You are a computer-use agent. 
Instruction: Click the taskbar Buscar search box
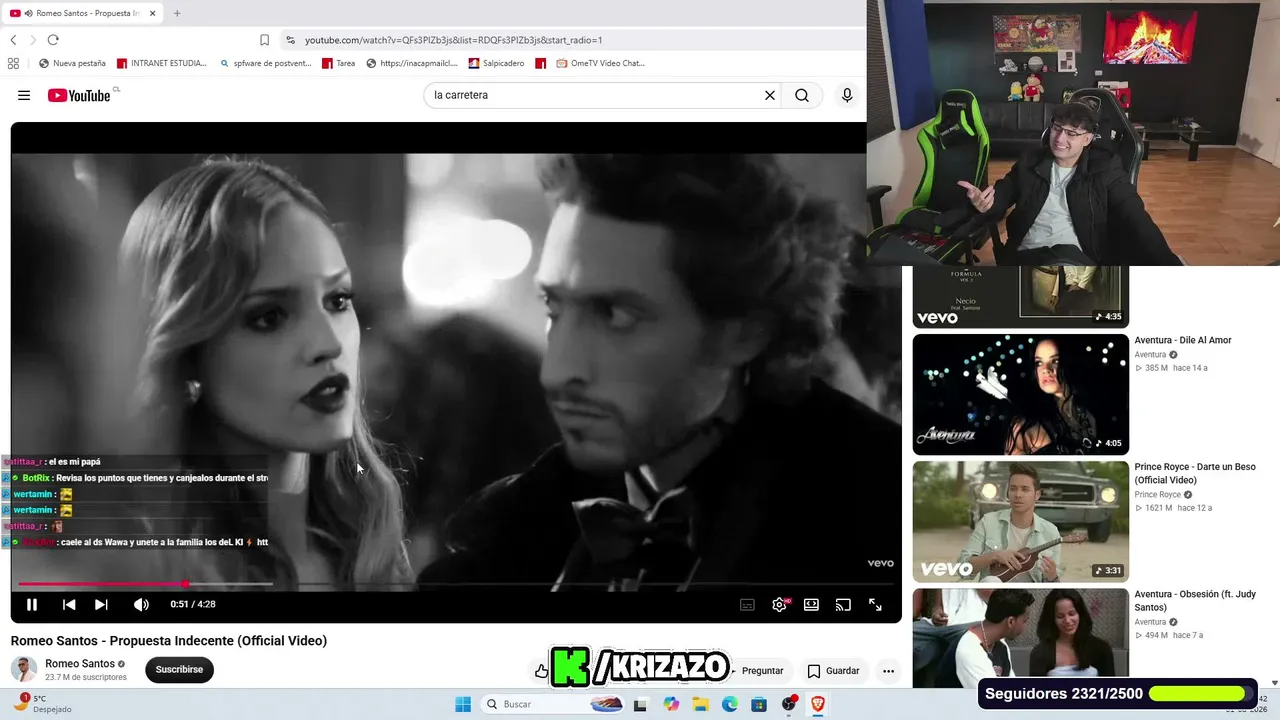tap(551, 704)
